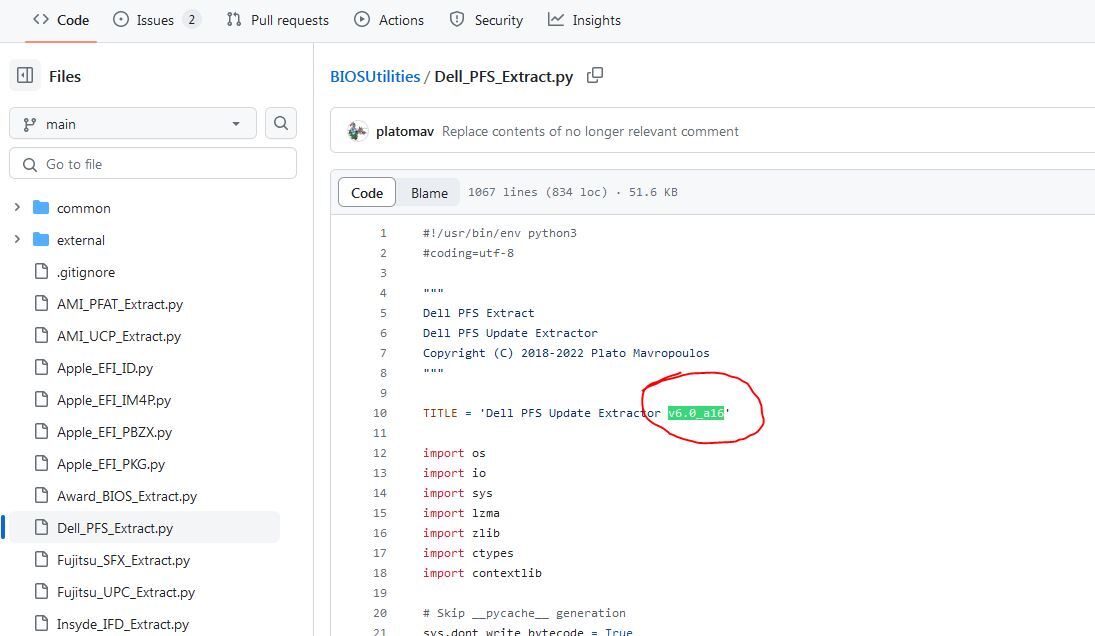Image resolution: width=1095 pixels, height=636 pixels.
Task: Click the '1067 lines (834 loc)' text
Action: [538, 192]
